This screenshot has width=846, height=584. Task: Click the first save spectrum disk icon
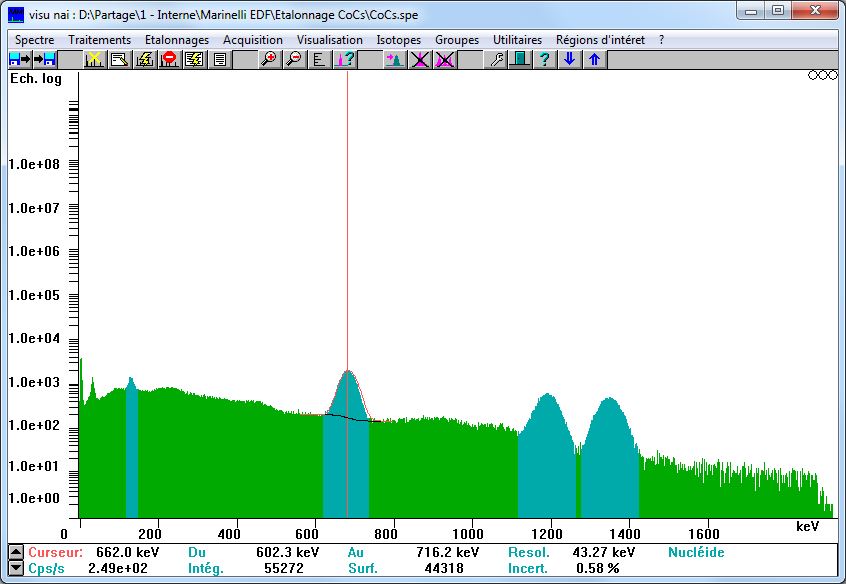[19, 60]
